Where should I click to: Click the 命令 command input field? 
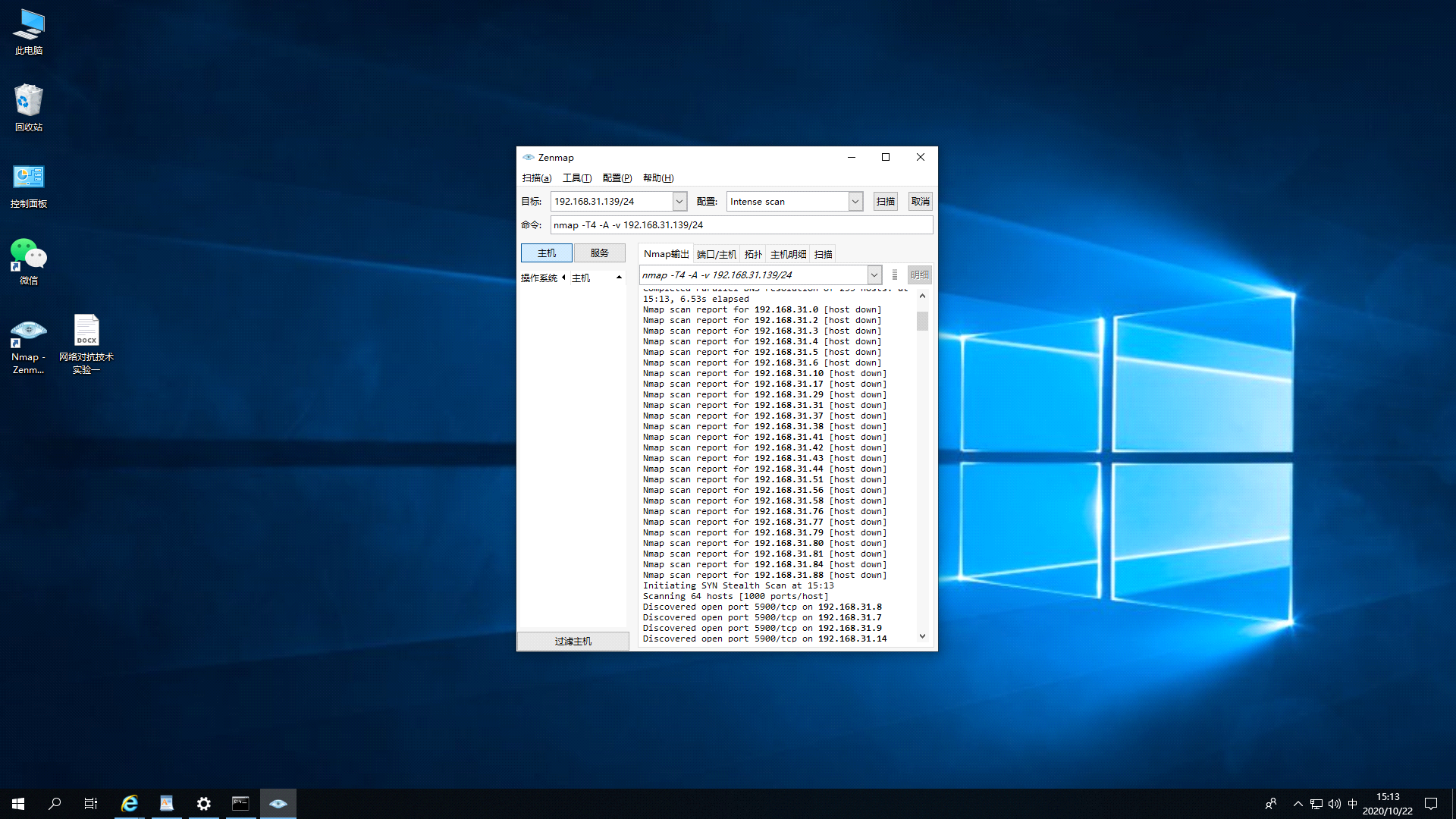pos(741,225)
